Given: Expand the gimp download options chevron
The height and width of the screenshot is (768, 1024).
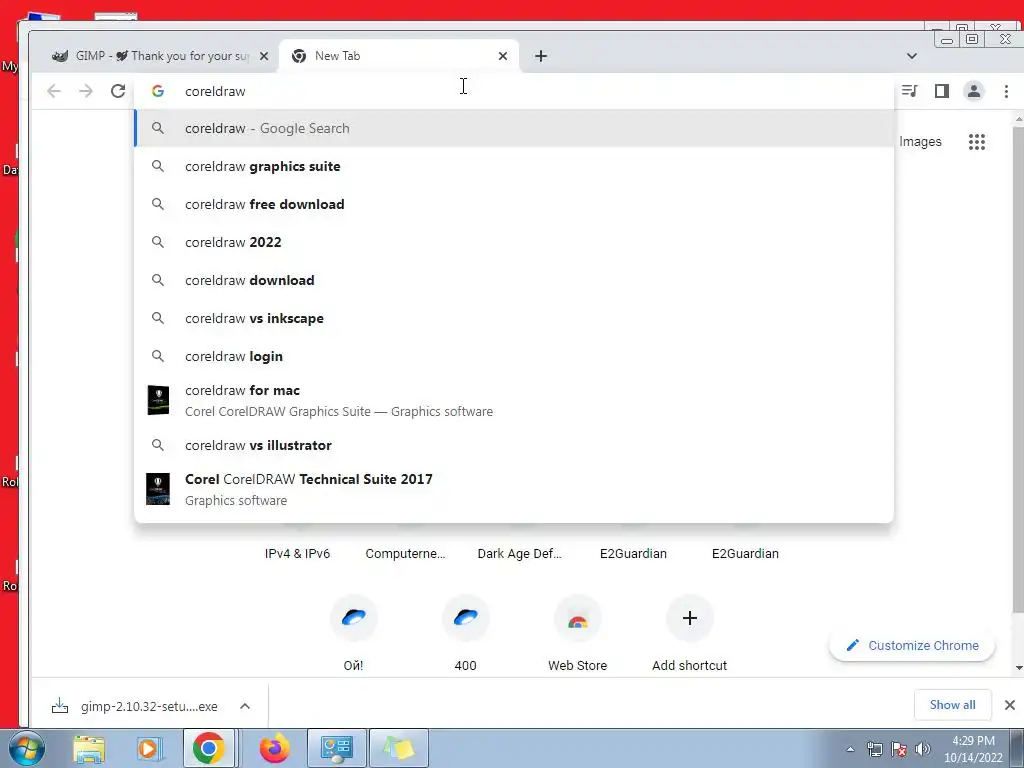Looking at the screenshot, I should click(x=245, y=706).
